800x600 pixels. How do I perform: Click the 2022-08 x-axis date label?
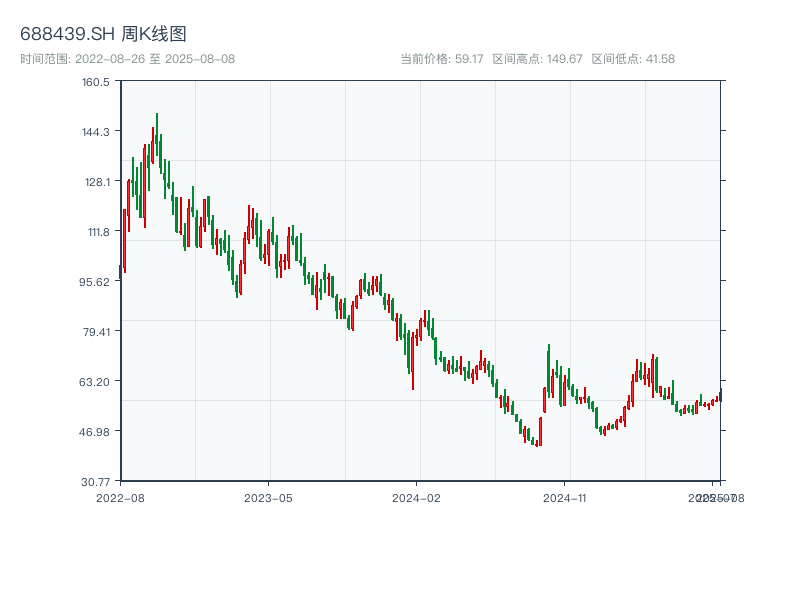click(x=120, y=497)
